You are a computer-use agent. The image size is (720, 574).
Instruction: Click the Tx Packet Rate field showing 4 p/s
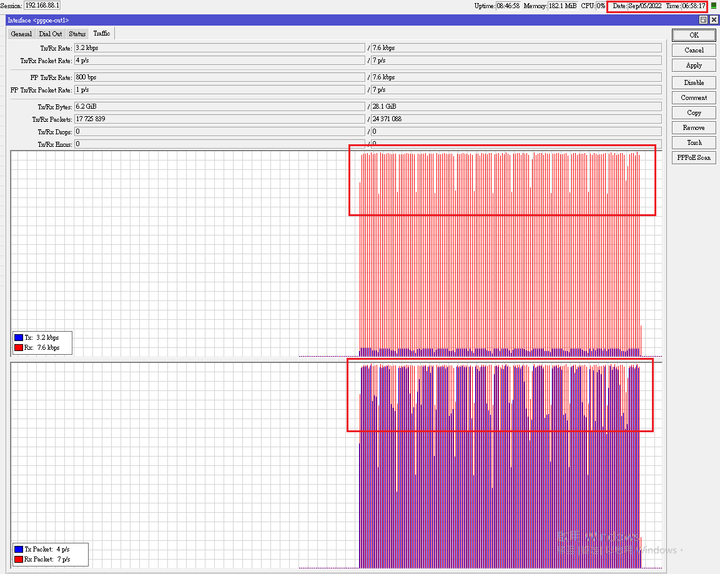219,61
